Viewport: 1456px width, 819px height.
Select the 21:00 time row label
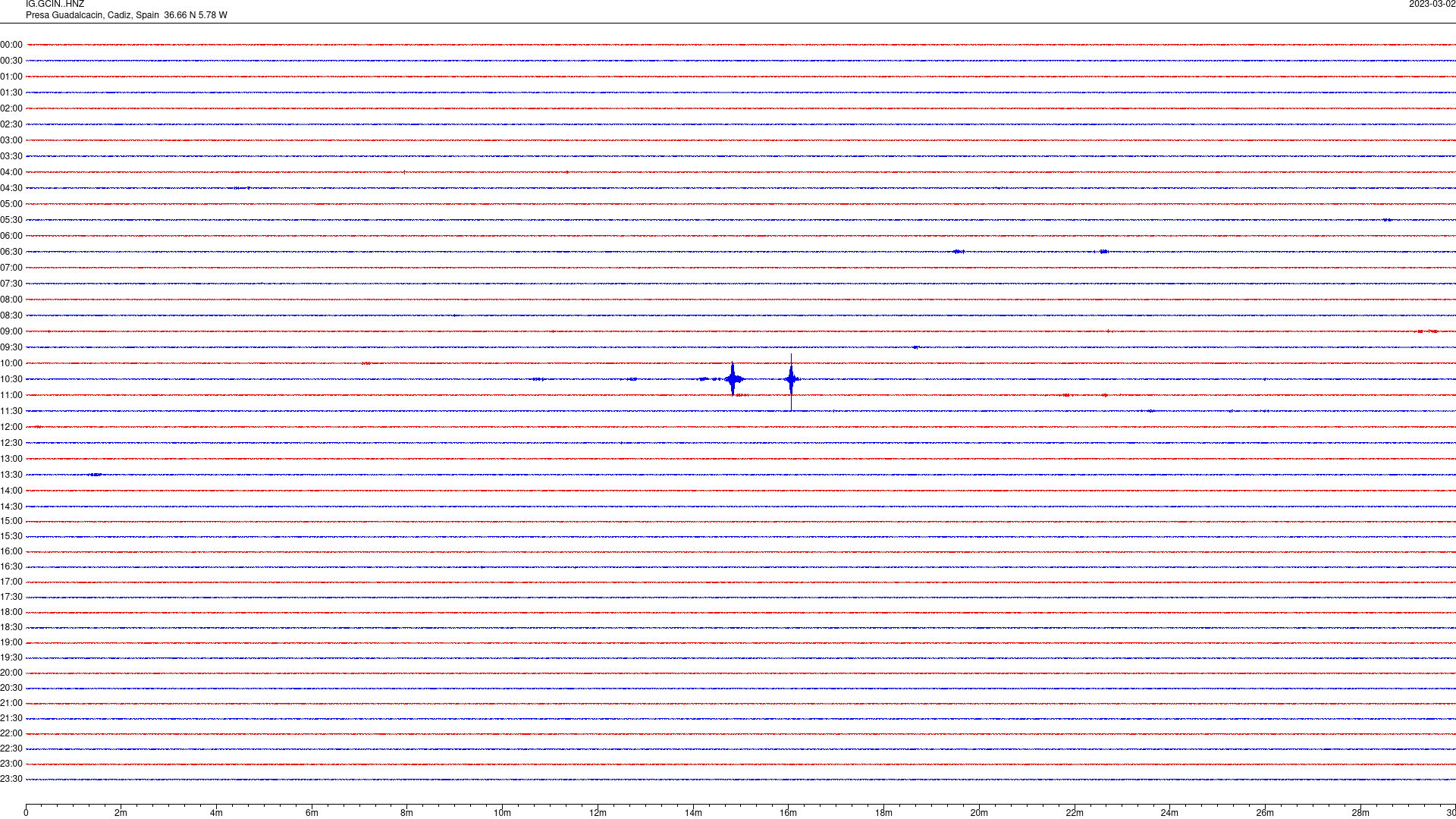coord(11,703)
